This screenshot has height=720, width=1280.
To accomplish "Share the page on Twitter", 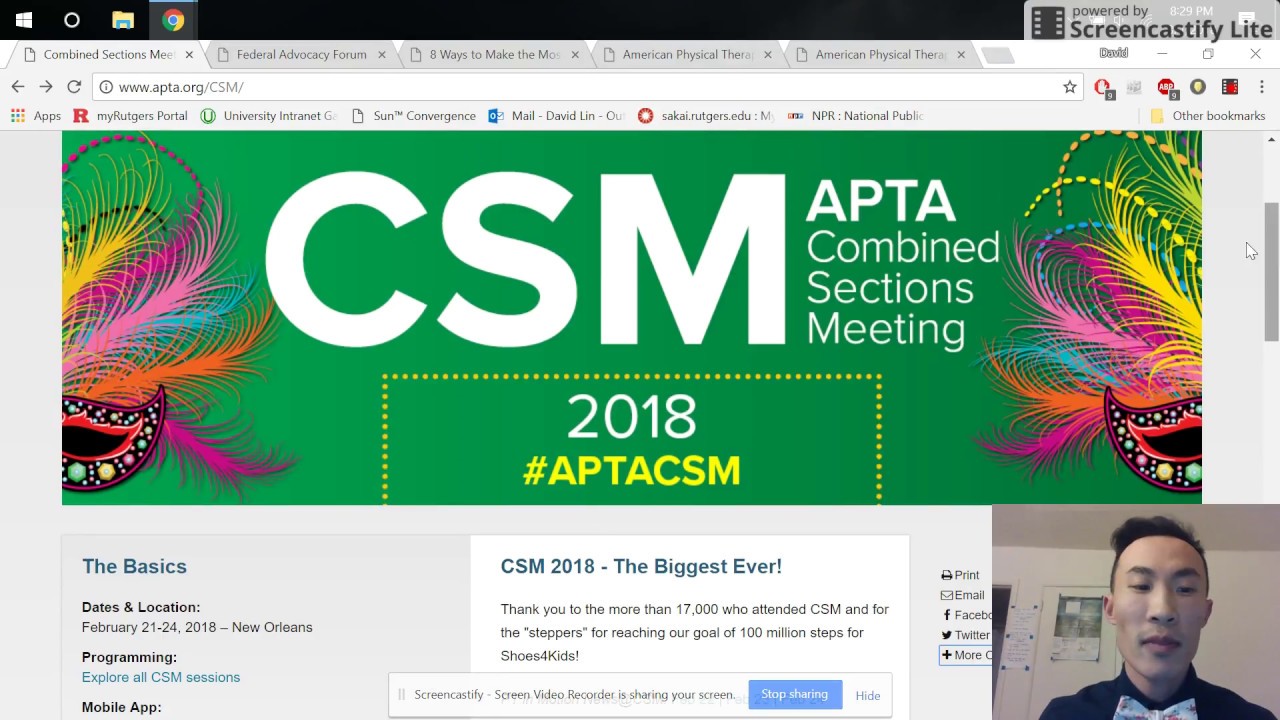I will click(965, 635).
